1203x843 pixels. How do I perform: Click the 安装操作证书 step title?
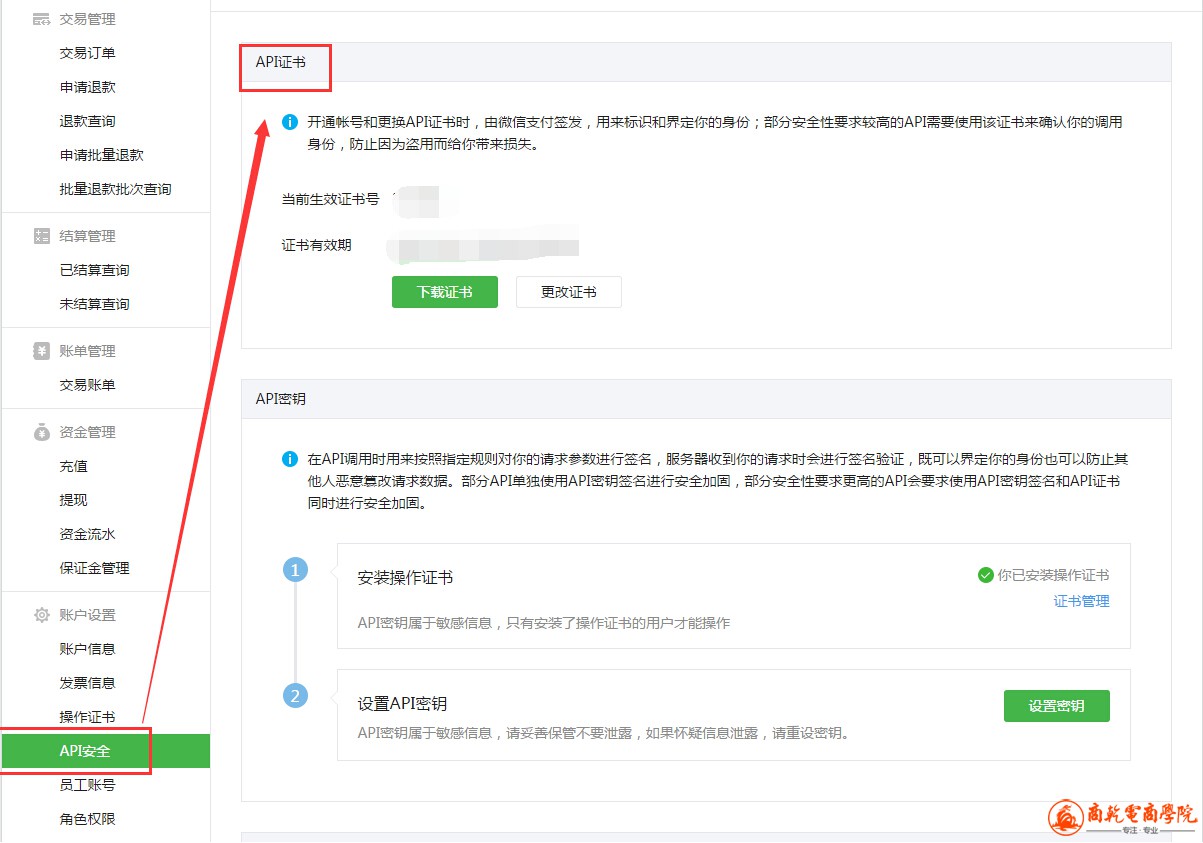pyautogui.click(x=405, y=578)
